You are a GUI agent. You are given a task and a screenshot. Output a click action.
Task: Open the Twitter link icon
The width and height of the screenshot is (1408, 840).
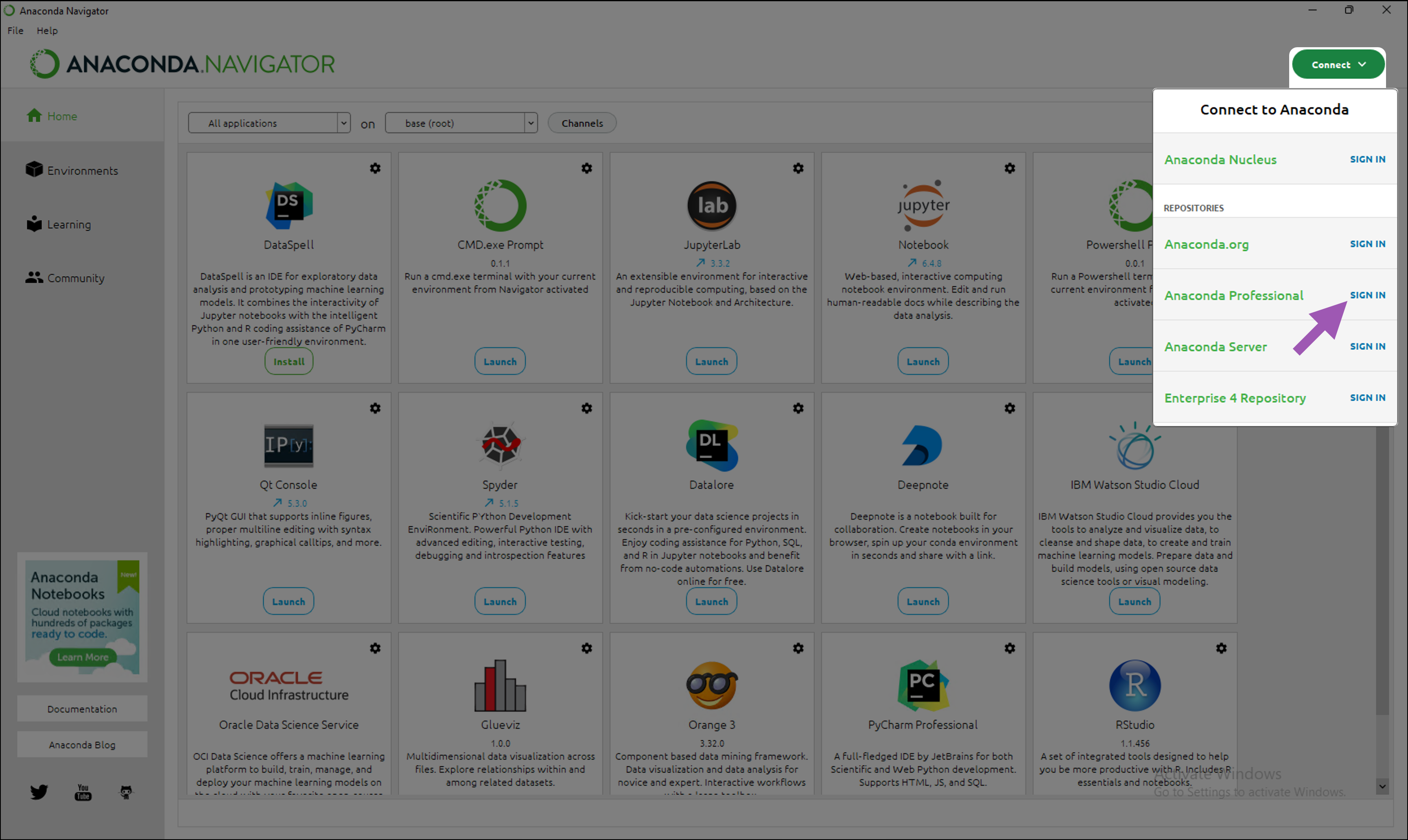(39, 791)
